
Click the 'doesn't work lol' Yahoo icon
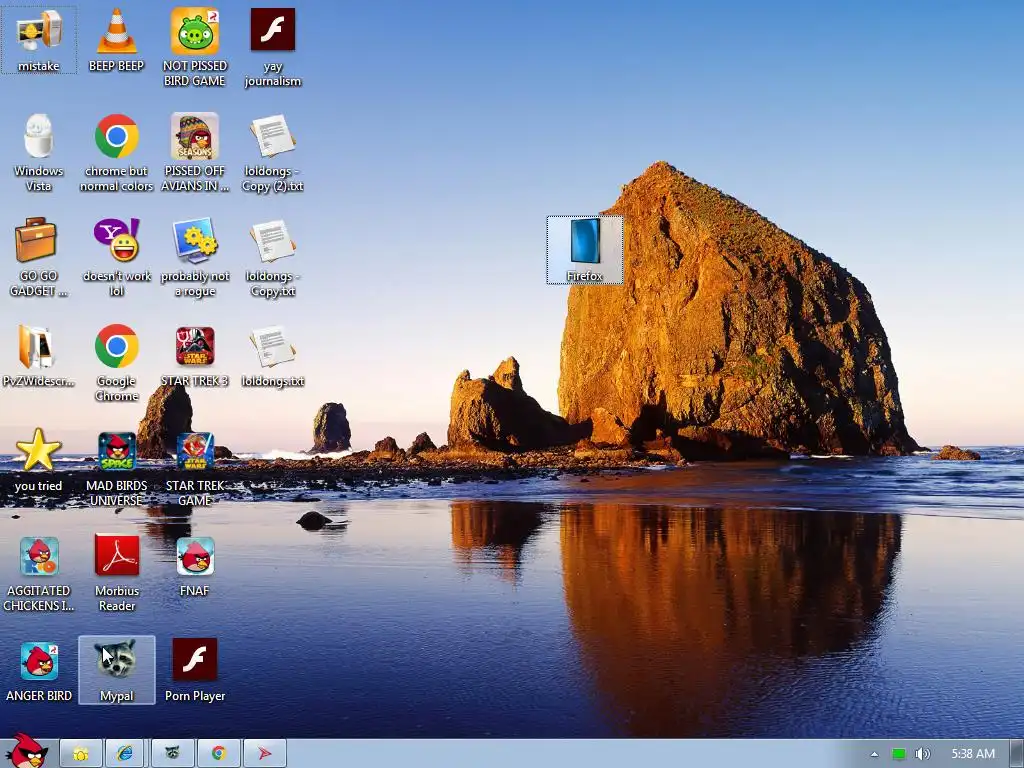pos(116,257)
